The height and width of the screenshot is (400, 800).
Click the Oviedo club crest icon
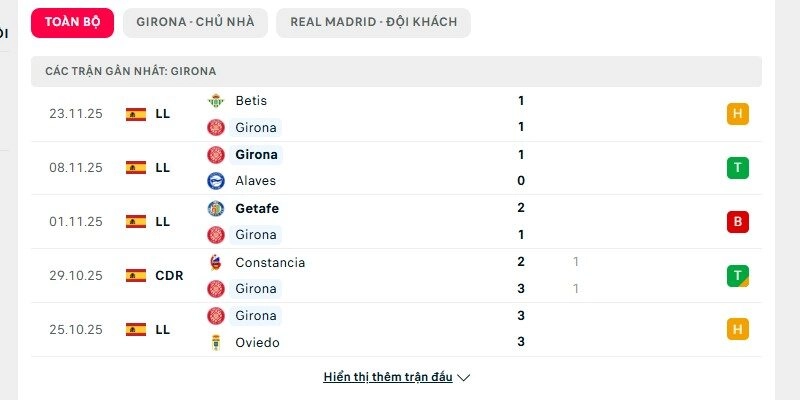215,343
